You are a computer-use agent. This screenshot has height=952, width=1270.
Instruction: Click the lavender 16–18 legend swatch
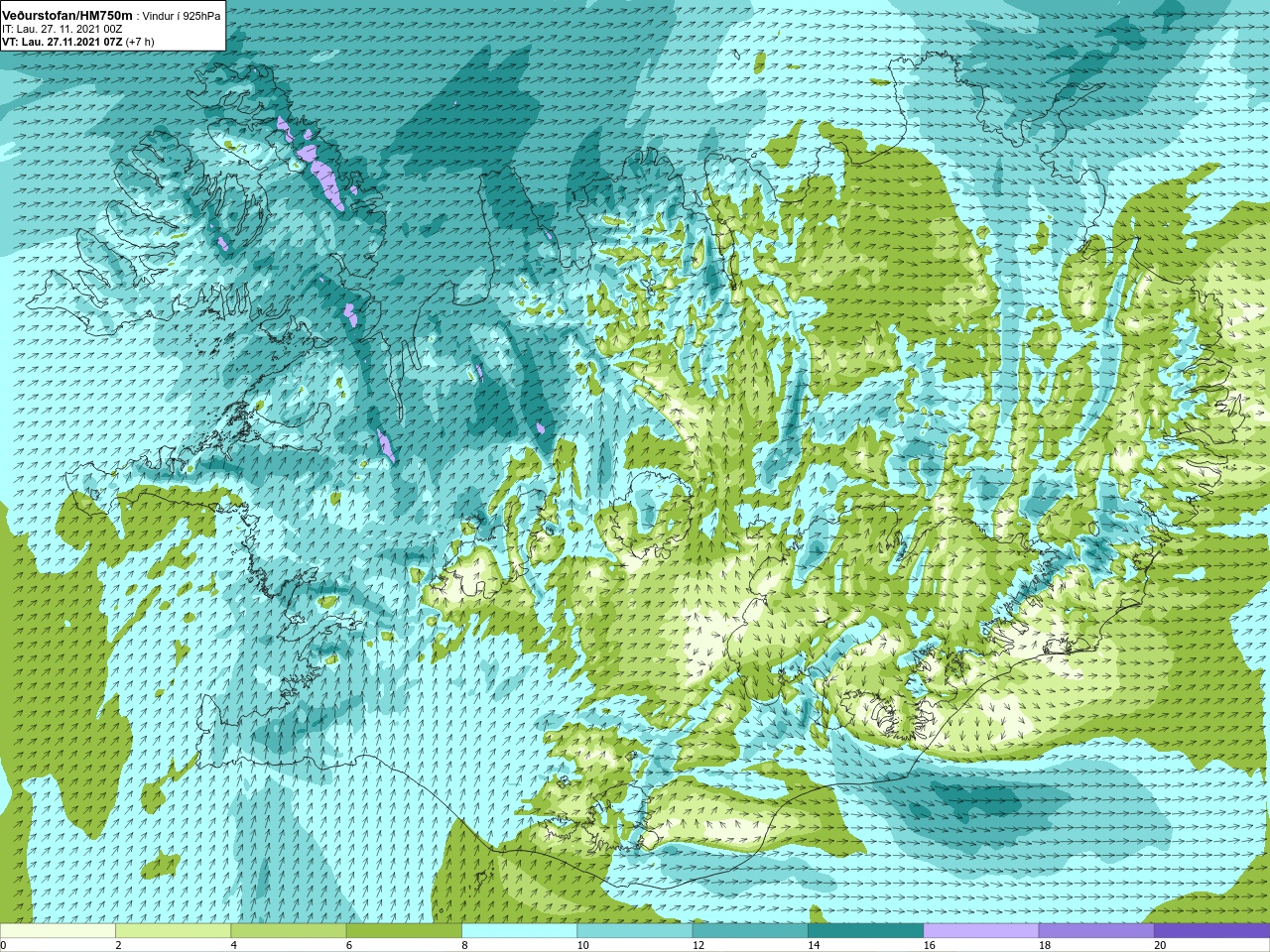981,931
